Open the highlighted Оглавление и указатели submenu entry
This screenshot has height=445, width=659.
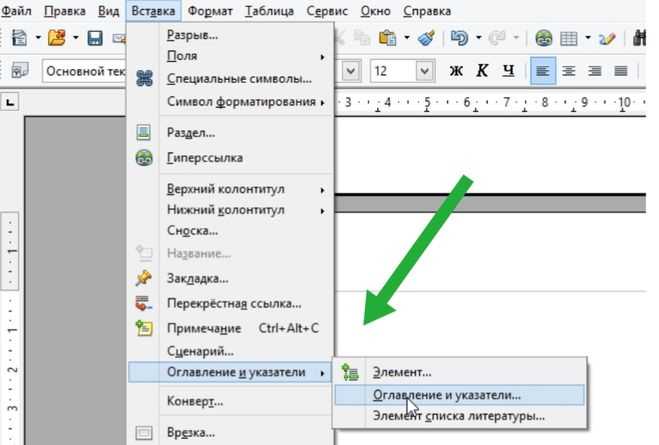[x=230, y=372]
